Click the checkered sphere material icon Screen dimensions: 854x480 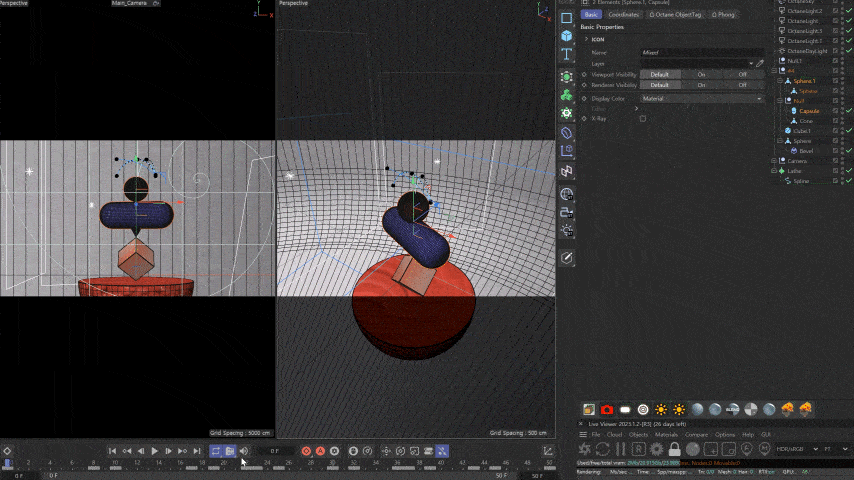[x=751, y=409]
